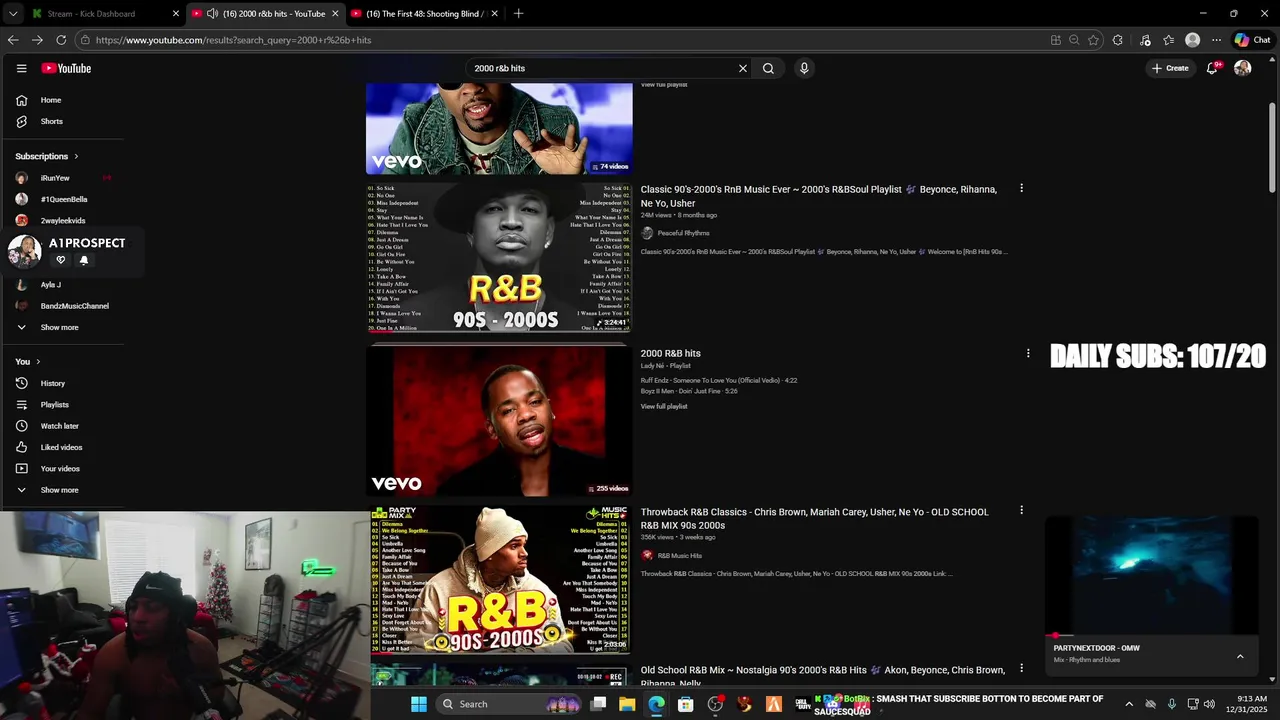The width and height of the screenshot is (1280, 720).
Task: Show hidden system tray icons
Action: [1129, 704]
